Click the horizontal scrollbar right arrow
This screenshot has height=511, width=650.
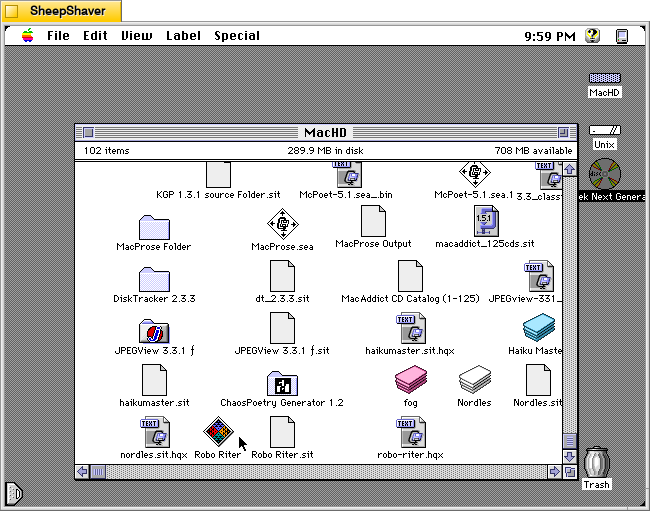554,472
